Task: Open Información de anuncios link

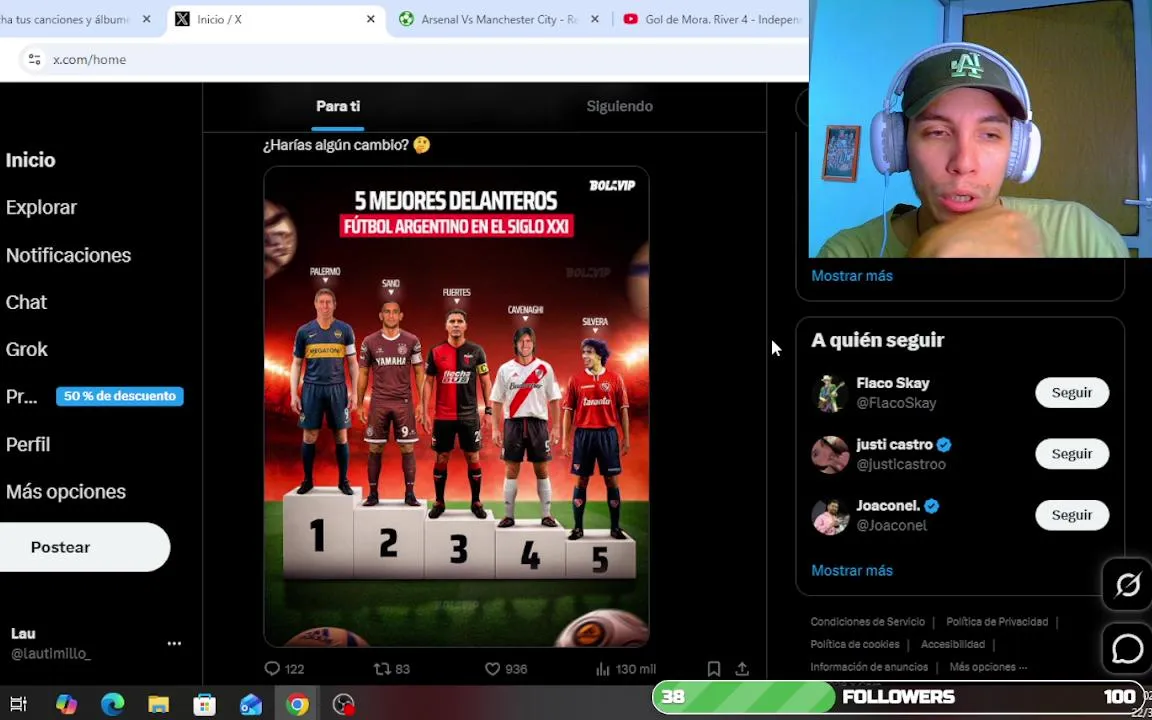Action: (868, 668)
